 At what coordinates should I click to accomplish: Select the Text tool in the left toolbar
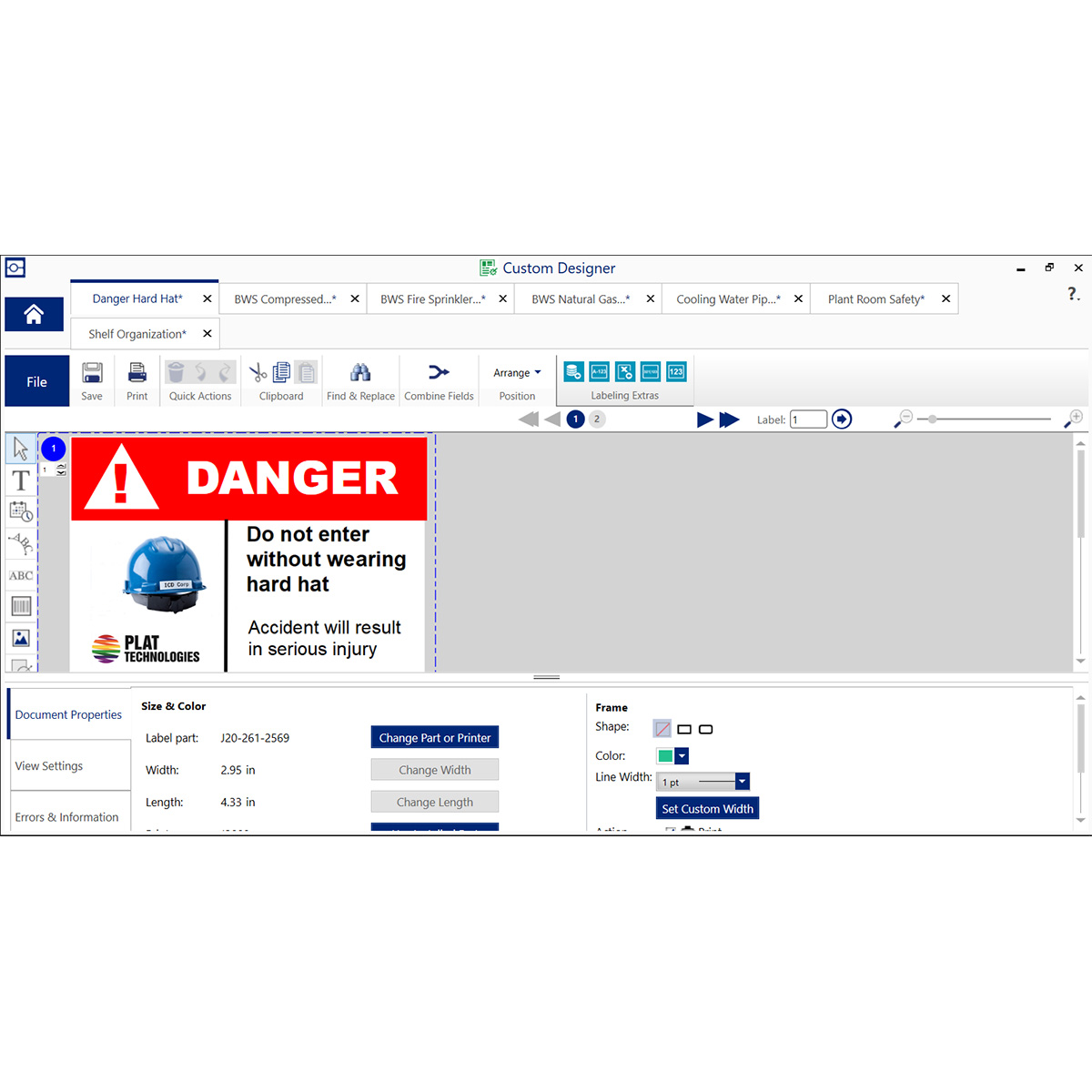21,480
